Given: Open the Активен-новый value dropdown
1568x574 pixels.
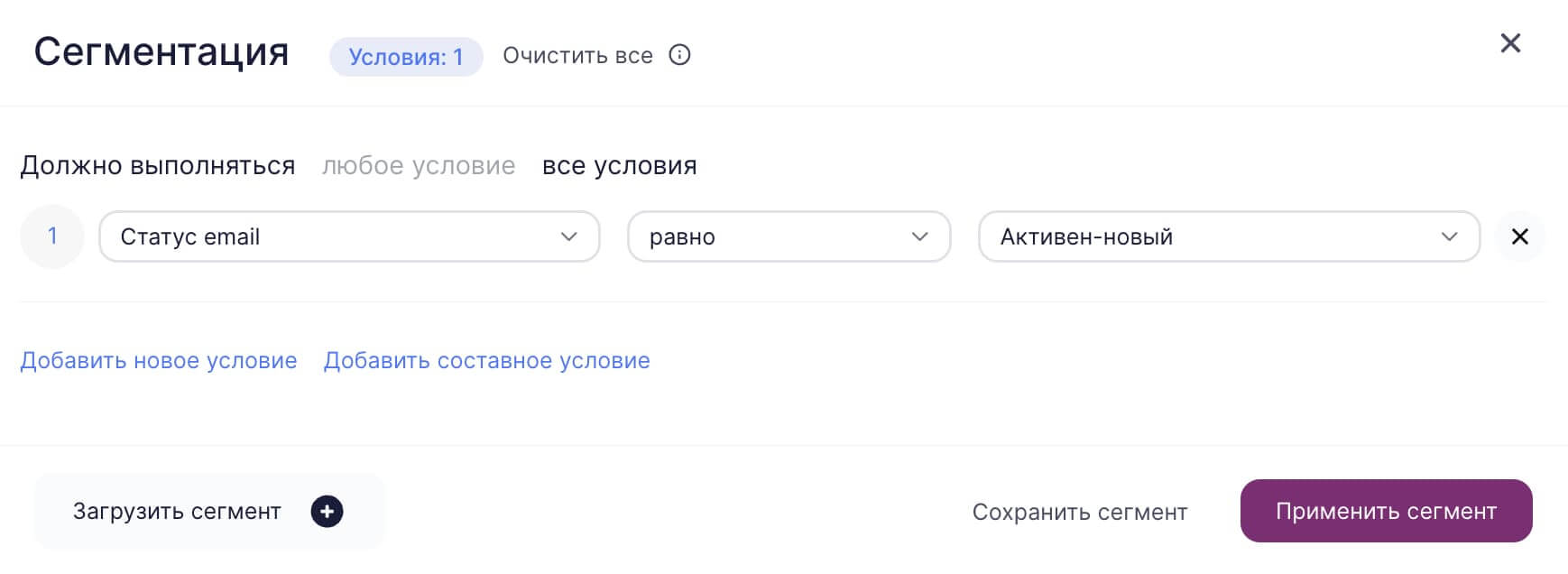Looking at the screenshot, I should [1229, 236].
